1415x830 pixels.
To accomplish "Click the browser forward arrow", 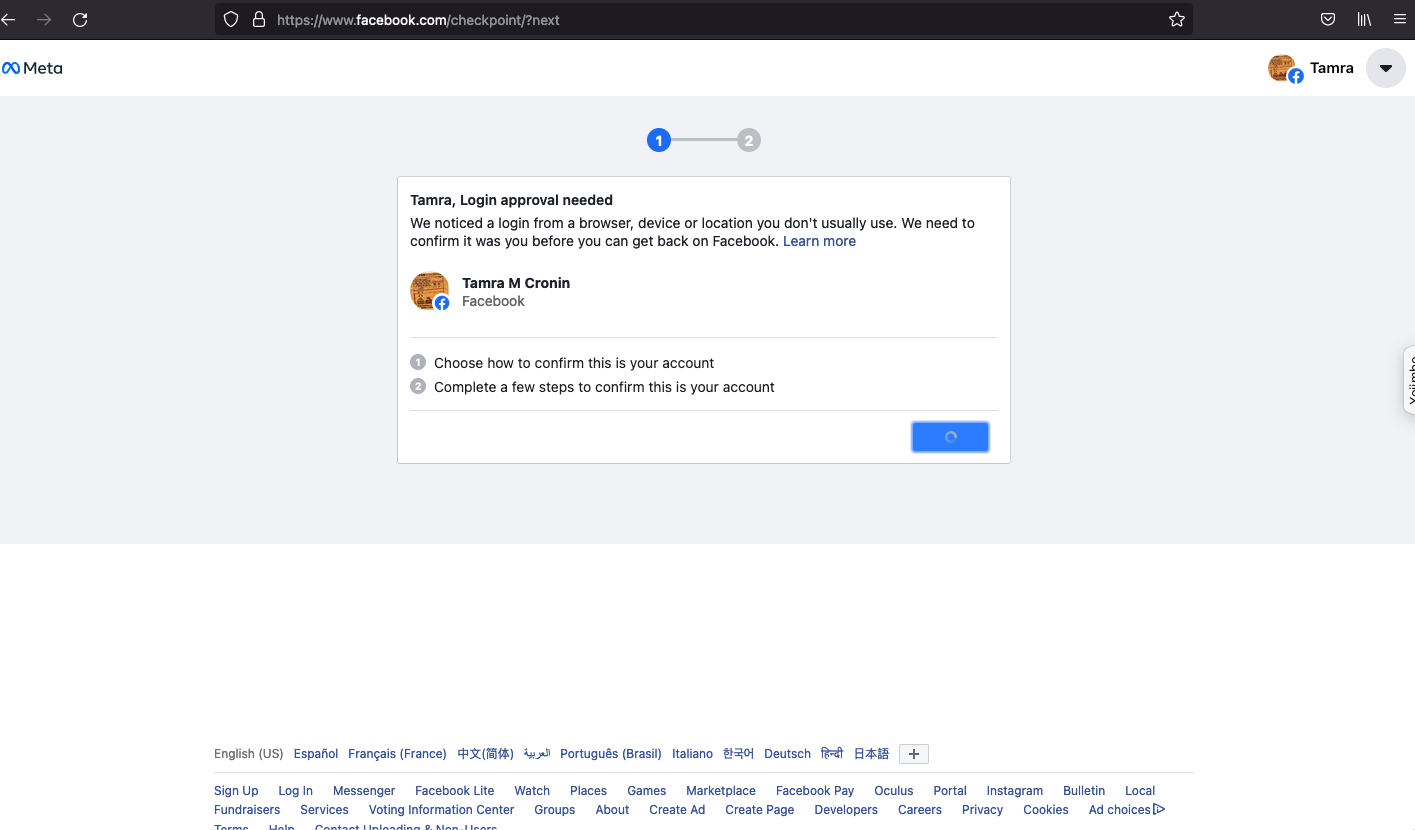I will (x=44, y=19).
